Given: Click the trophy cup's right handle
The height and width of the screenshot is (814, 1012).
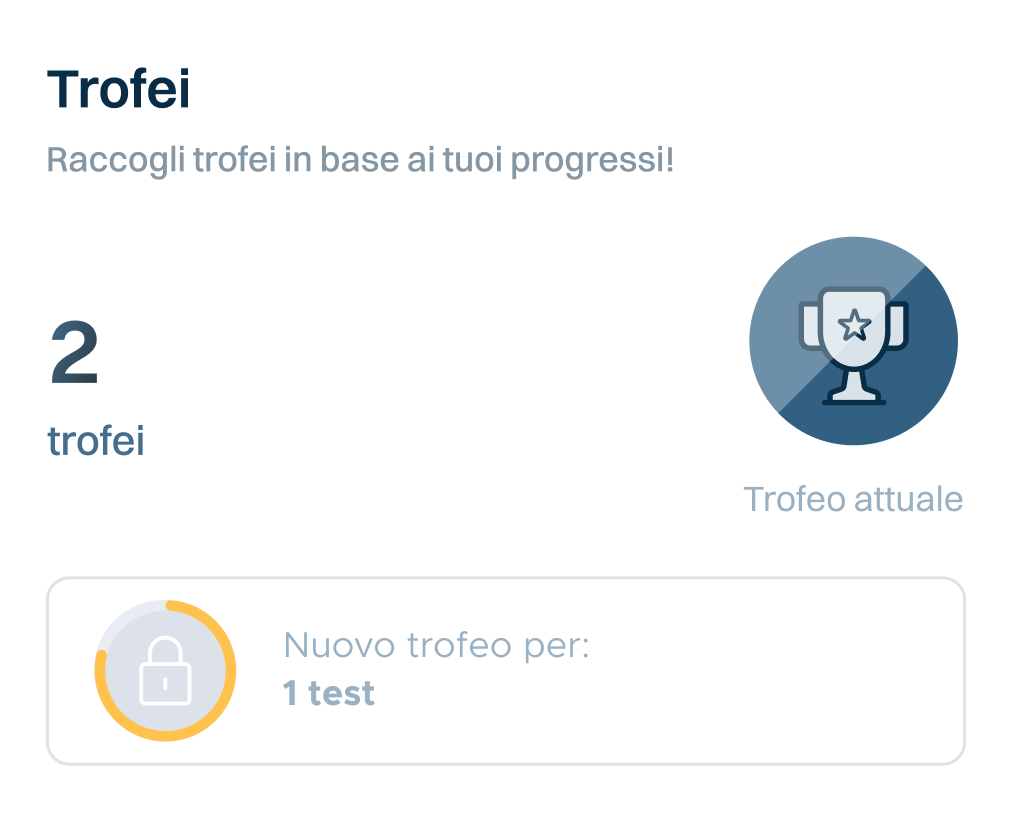Looking at the screenshot, I should pyautogui.click(x=898, y=324).
